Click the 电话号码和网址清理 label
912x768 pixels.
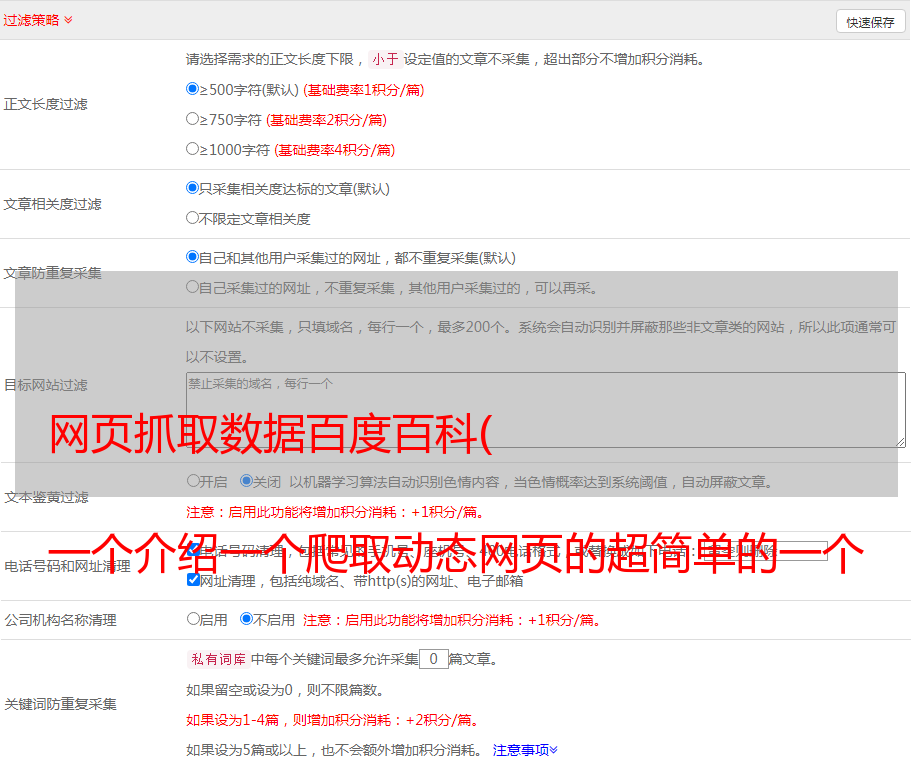[x=67, y=566]
